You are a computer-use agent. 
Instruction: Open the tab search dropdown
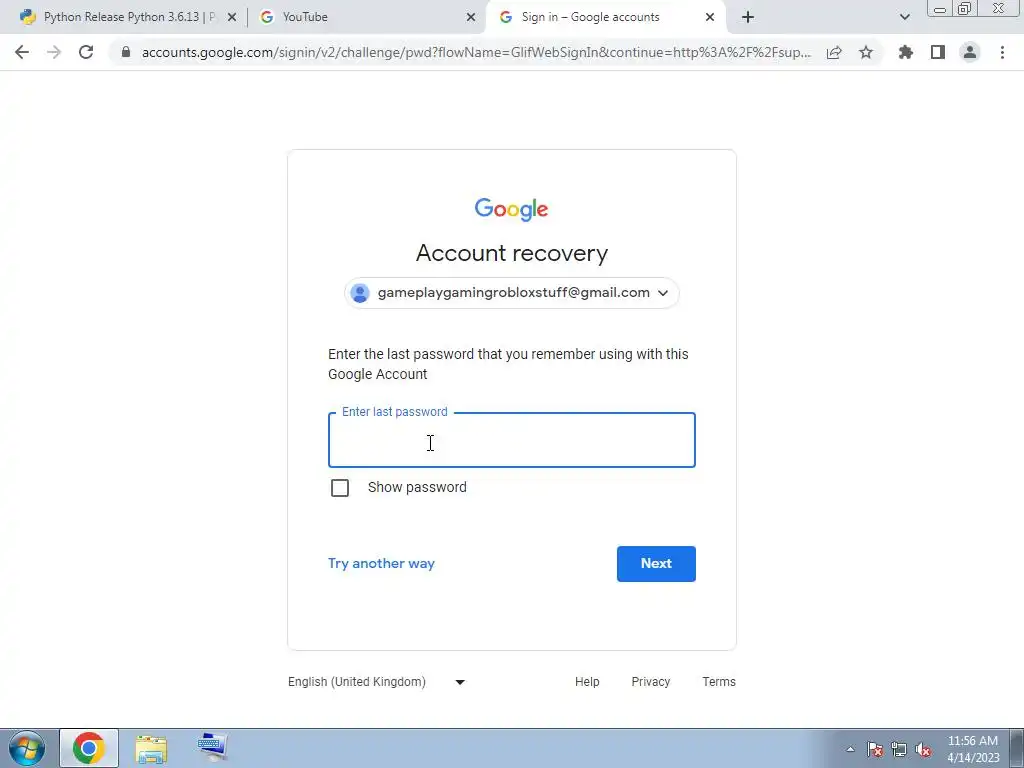904,17
